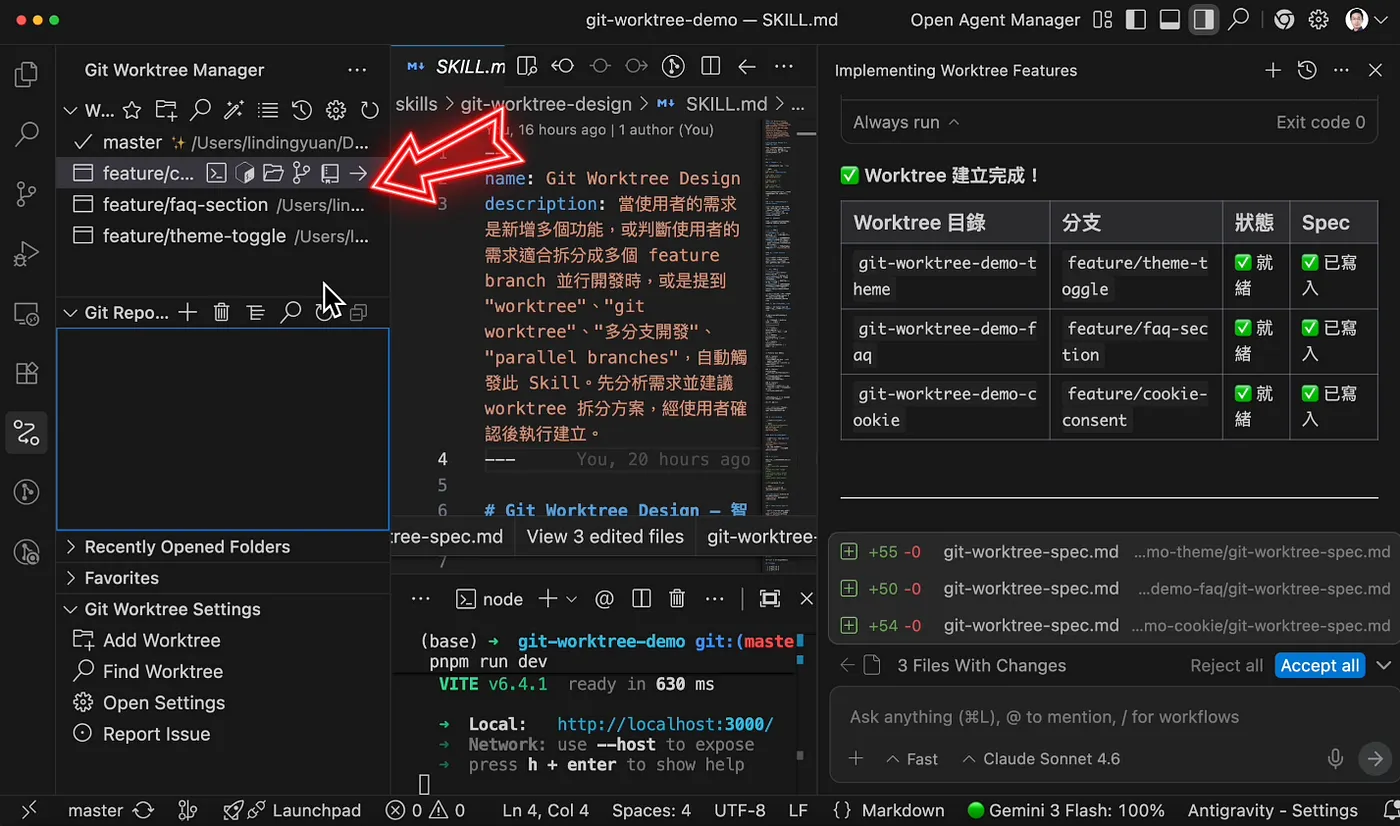Open past conversations history in agent panel
1400x826 pixels.
(1307, 70)
